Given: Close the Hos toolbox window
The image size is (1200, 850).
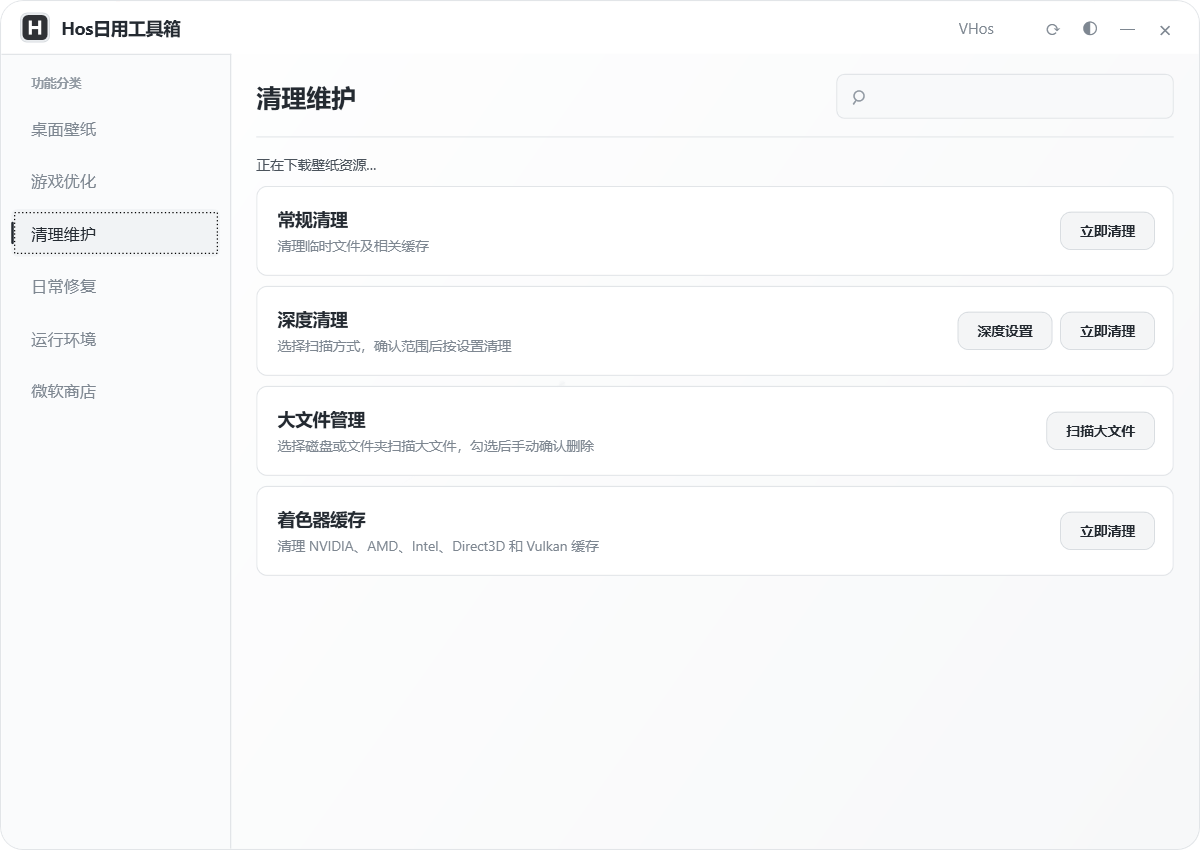Looking at the screenshot, I should tap(1165, 30).
